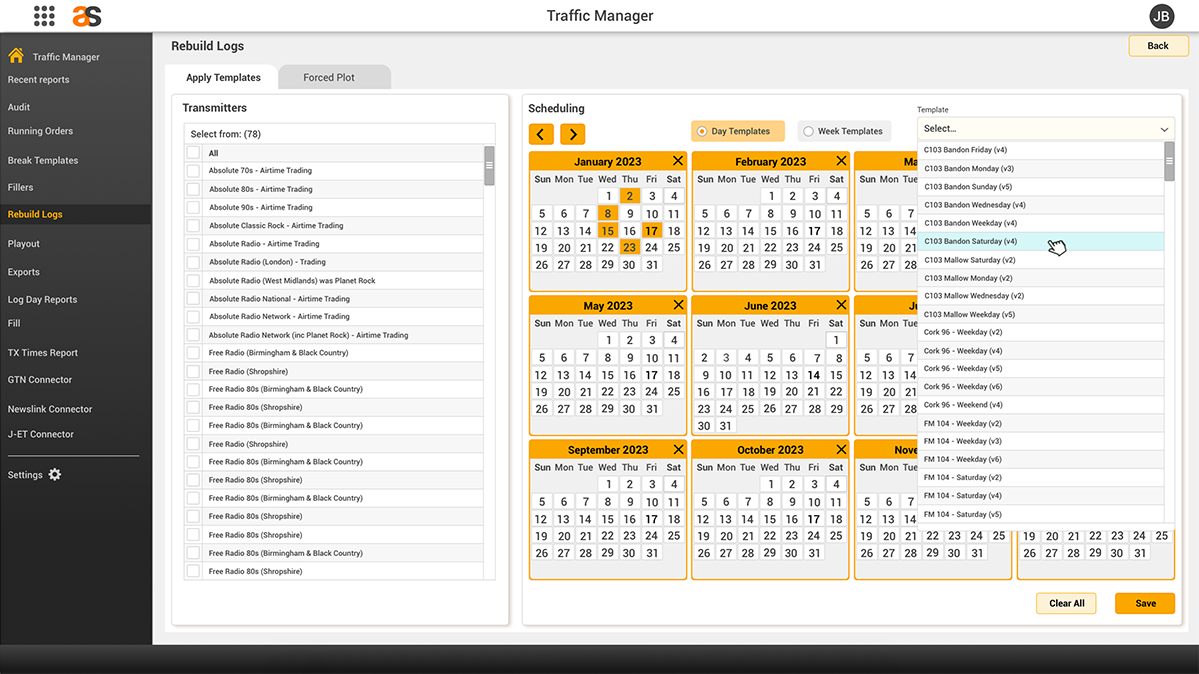Screen dimensions: 1199x674
Task: Select January 23 highlighted date
Action: (629, 247)
